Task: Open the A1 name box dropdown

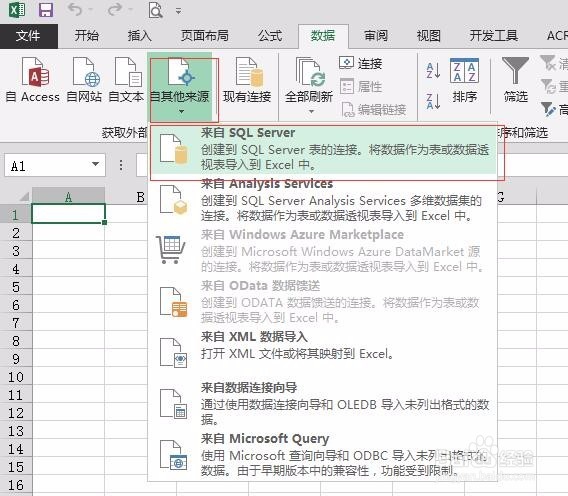Action: (96, 164)
